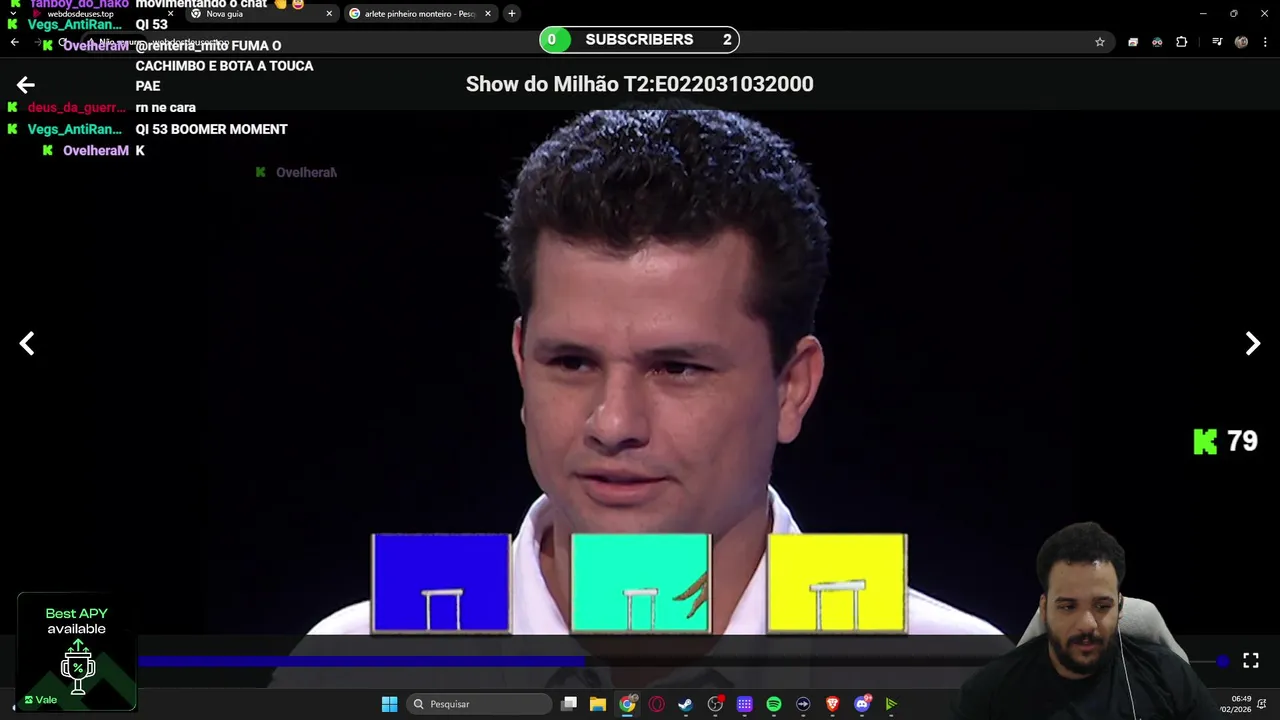Click chat username Vegs_AntiRan... next to BOOMER MOMENT
Image resolution: width=1280 pixels, height=720 pixels.
(74, 129)
